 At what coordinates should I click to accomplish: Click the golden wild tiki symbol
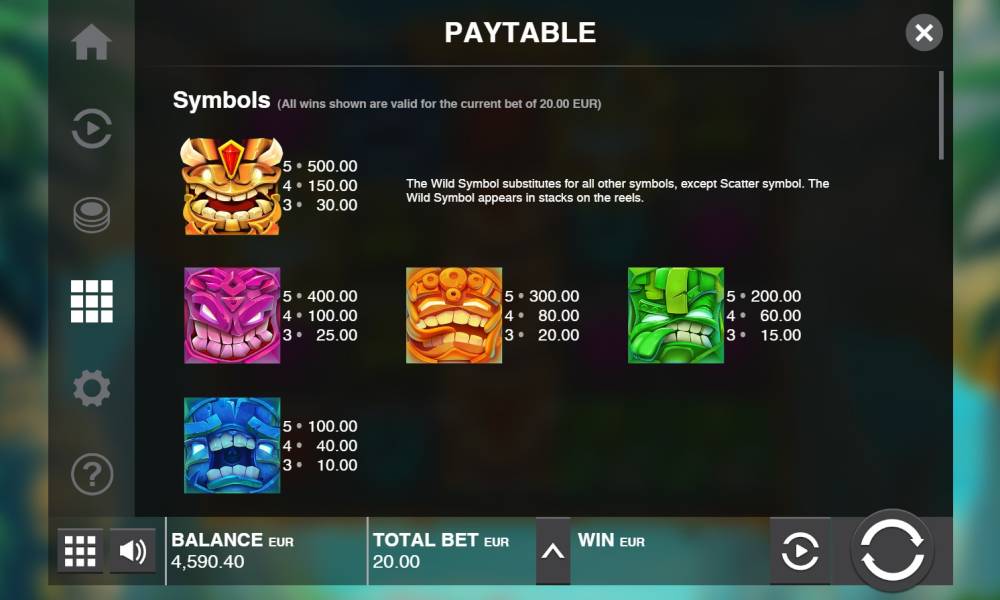click(232, 186)
